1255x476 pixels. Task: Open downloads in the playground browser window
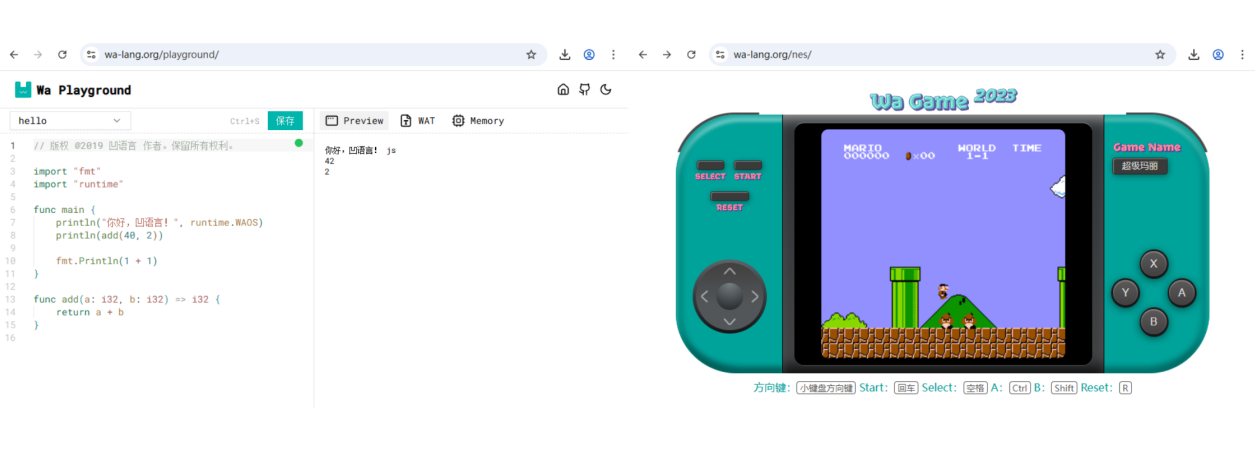coord(565,55)
